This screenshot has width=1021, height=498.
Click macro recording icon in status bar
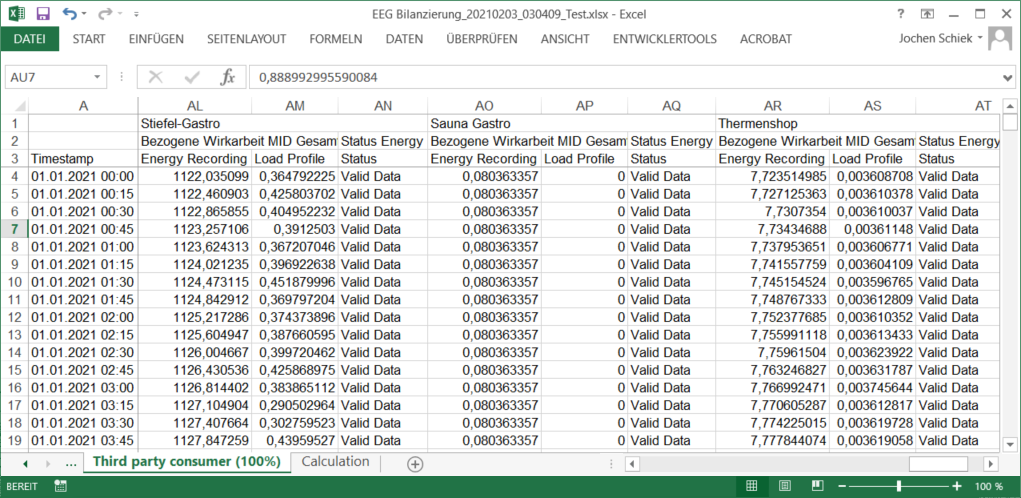click(61, 486)
